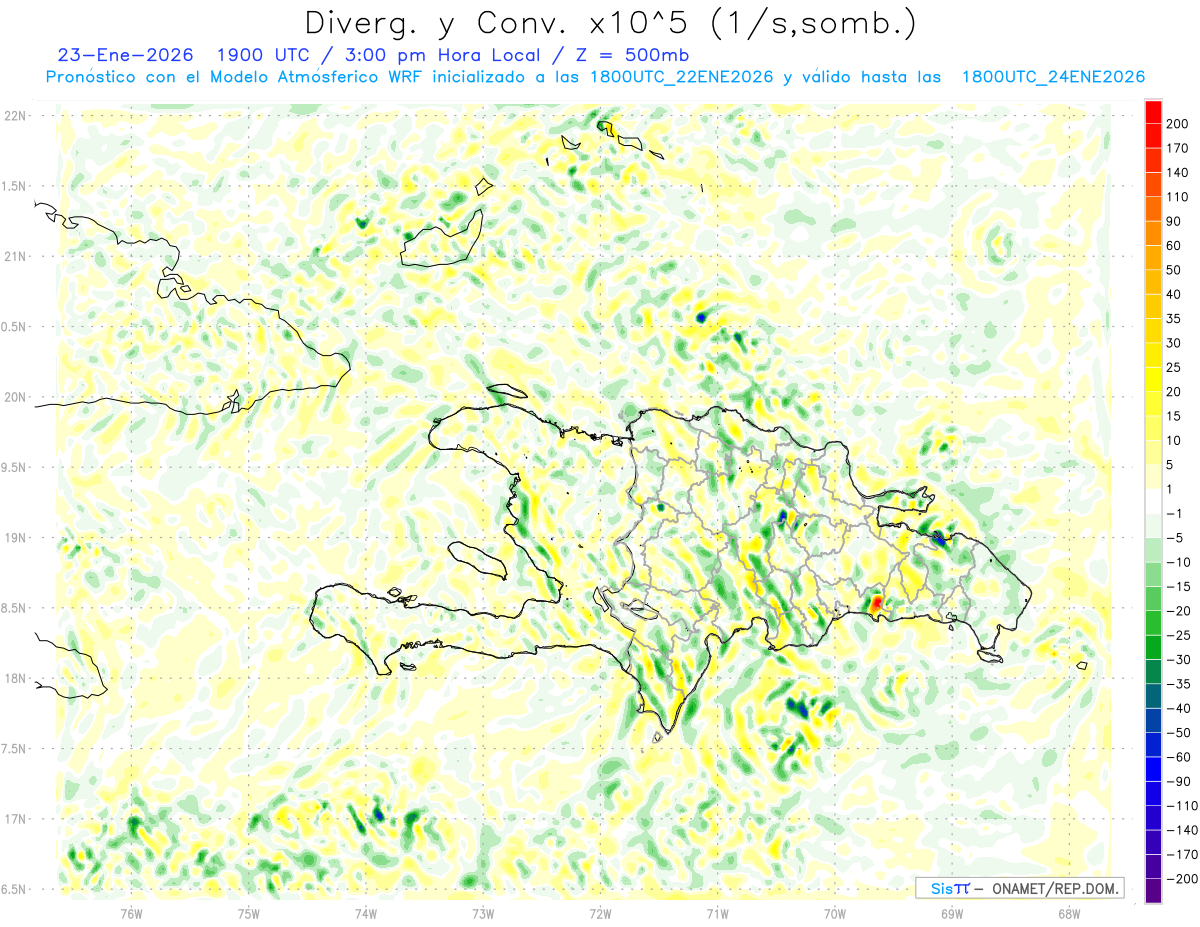This screenshot has width=1200, height=927.
Task: Select the '-200' color scale label
Action: click(1181, 879)
